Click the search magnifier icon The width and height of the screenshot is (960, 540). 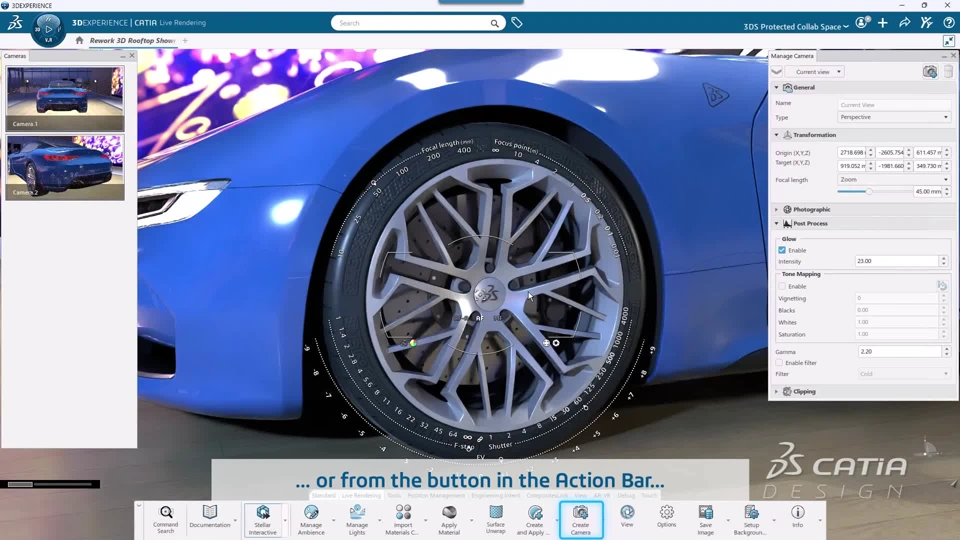494,23
